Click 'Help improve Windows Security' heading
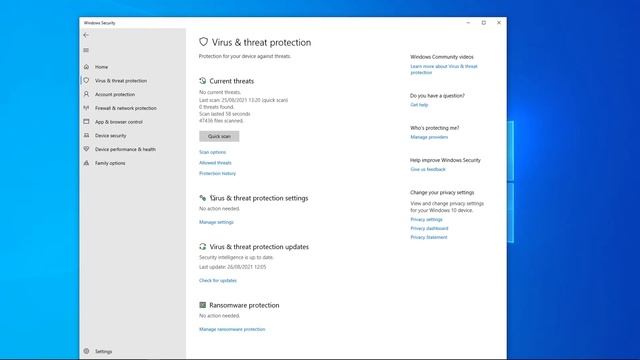Viewport: 640px width, 360px height. click(445, 160)
